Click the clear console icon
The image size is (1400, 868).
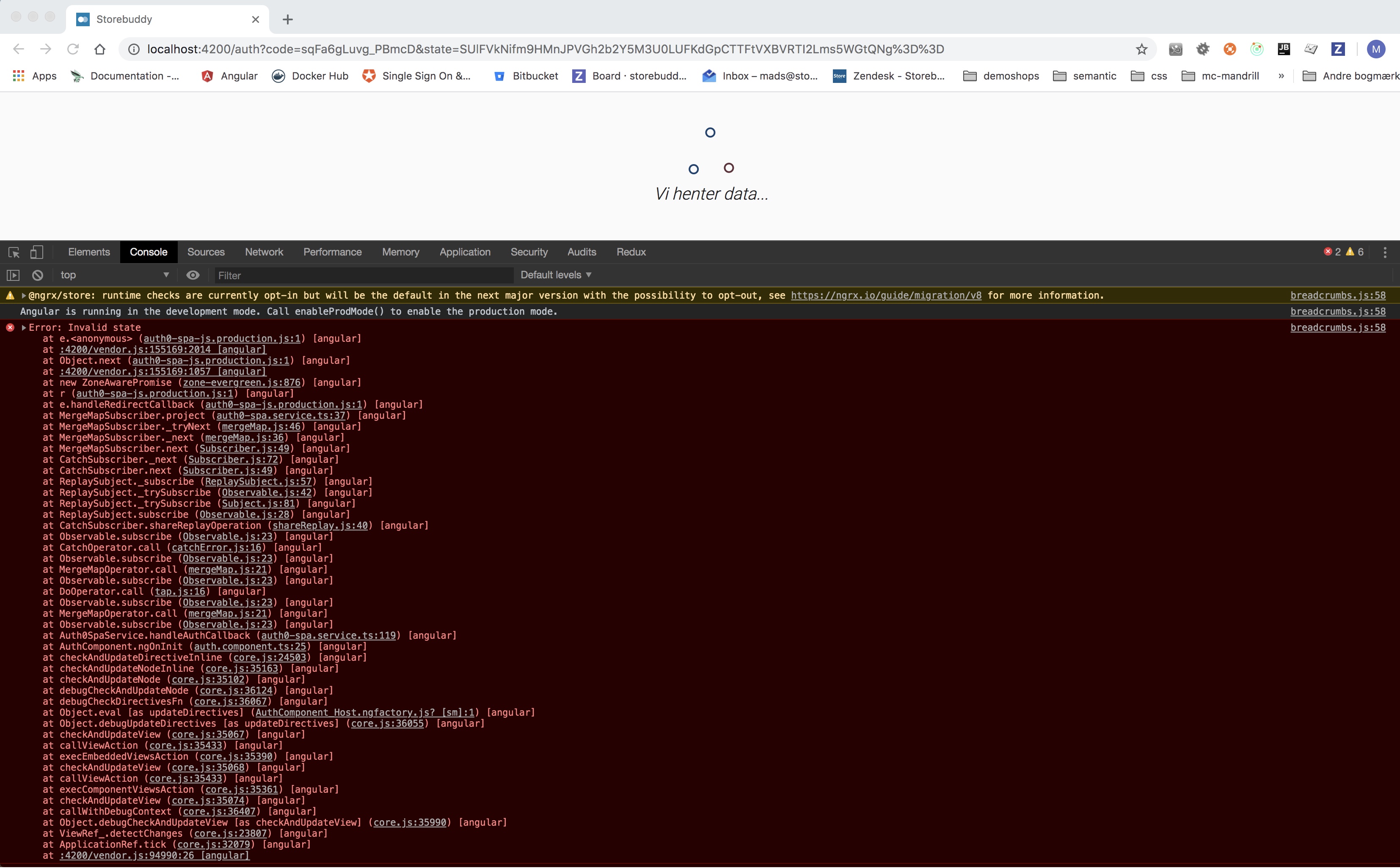click(37, 275)
